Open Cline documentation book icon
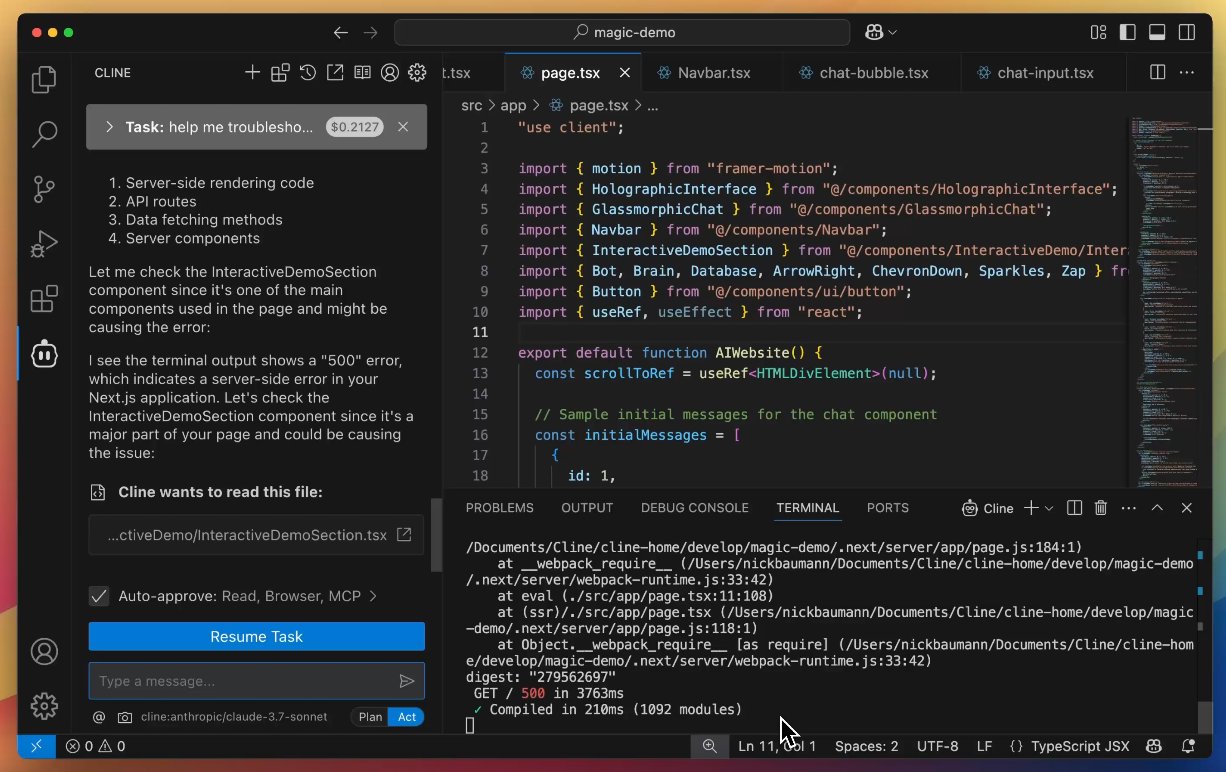This screenshot has height=772, width=1226. tap(362, 72)
